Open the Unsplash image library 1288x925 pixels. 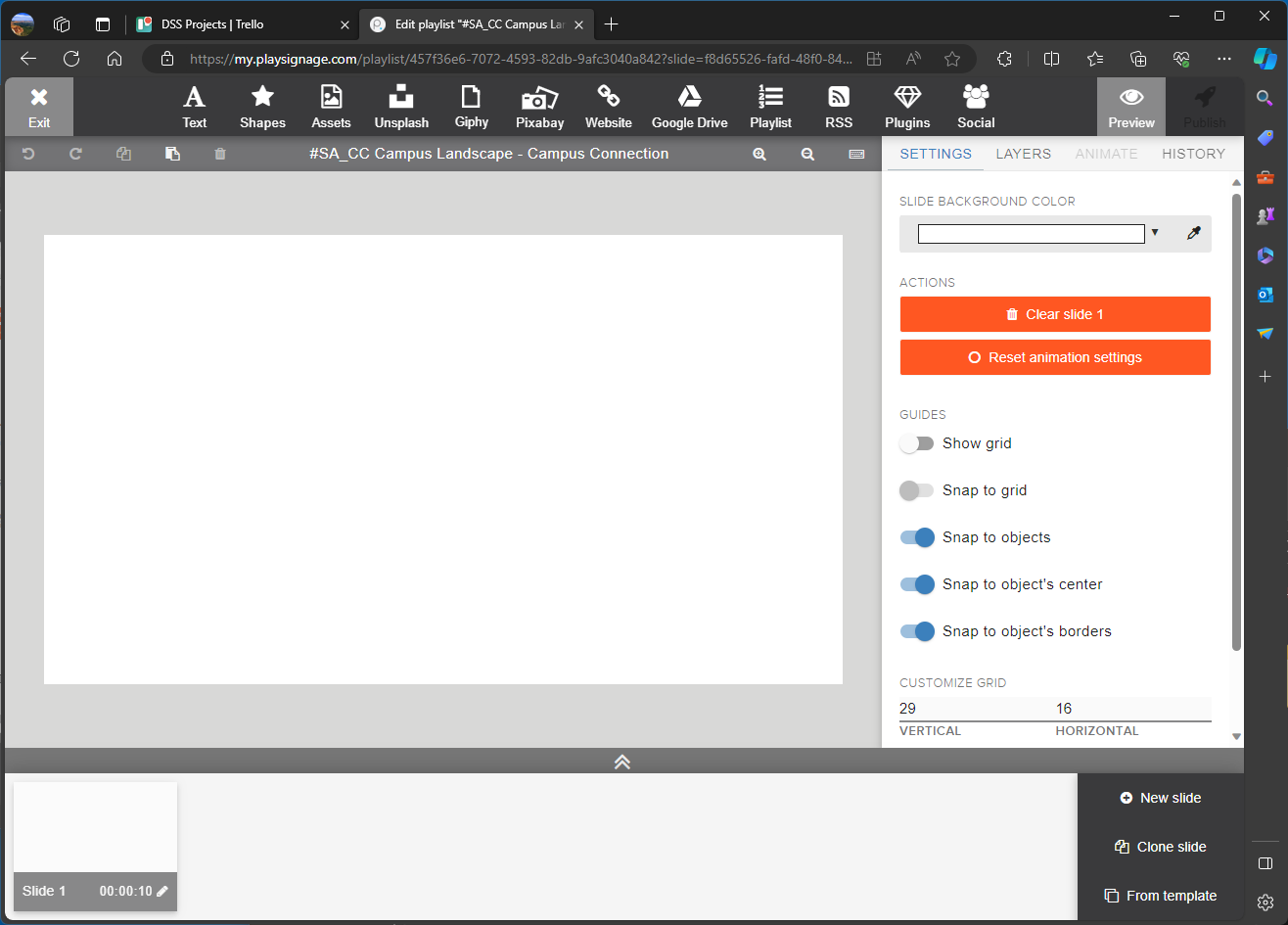(x=401, y=107)
